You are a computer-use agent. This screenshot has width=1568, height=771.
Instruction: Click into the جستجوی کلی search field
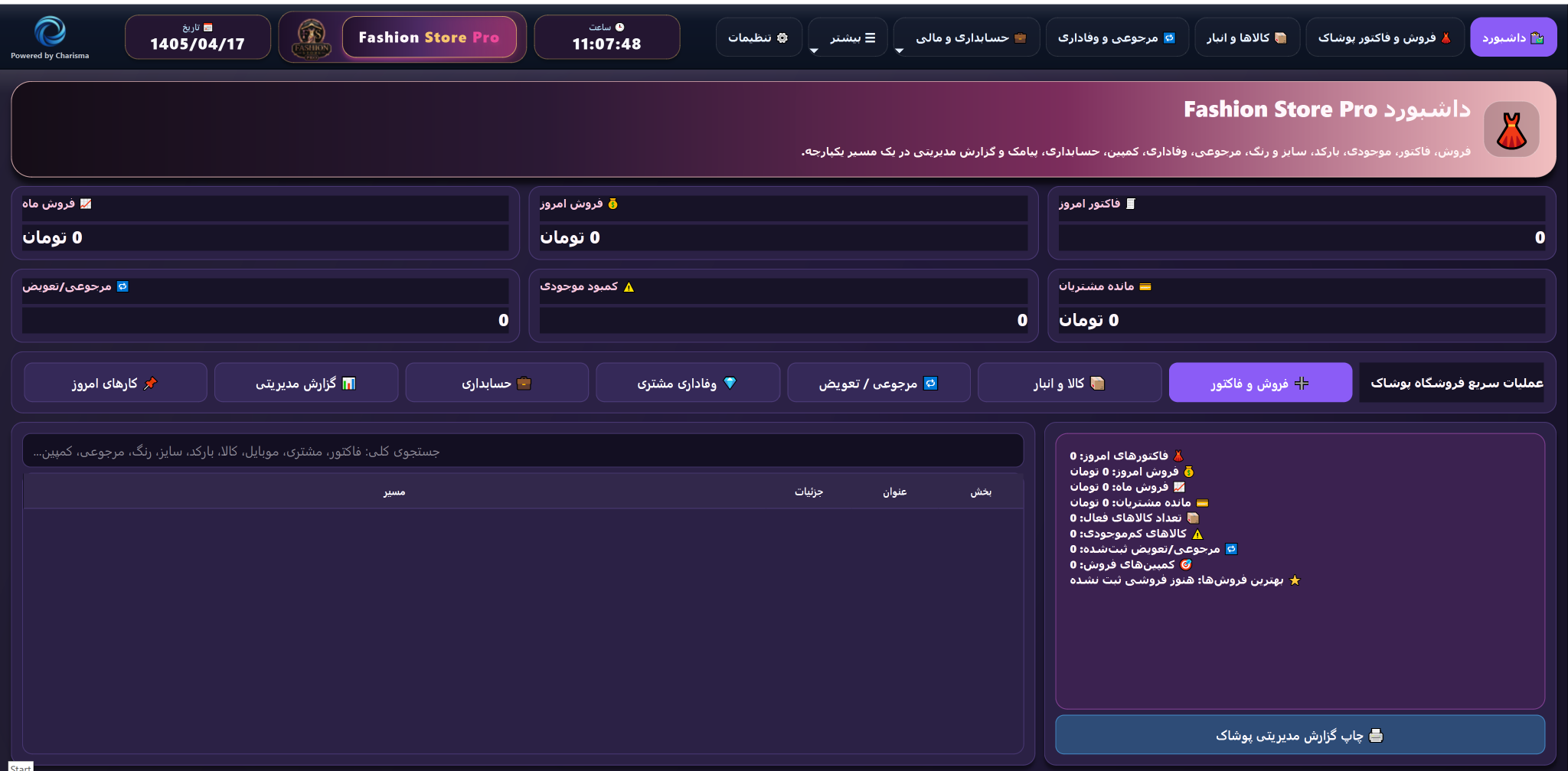pos(523,452)
